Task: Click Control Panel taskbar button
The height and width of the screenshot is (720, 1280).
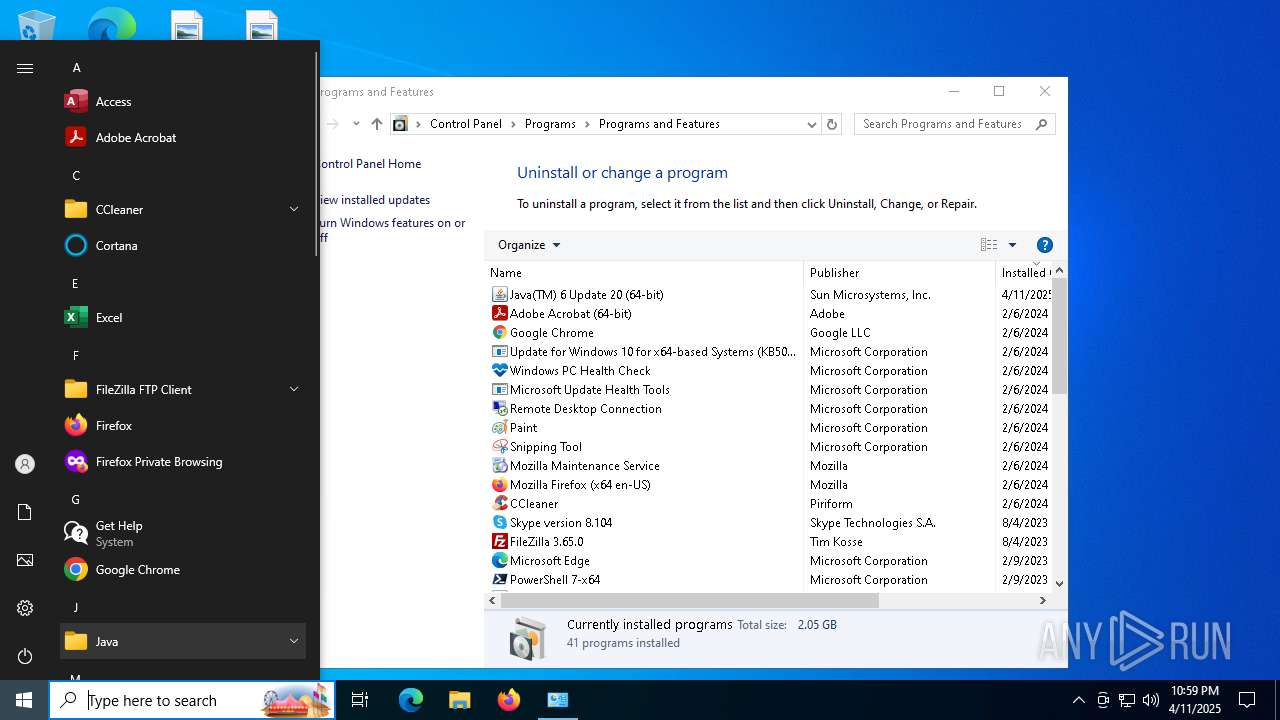Action: click(558, 700)
